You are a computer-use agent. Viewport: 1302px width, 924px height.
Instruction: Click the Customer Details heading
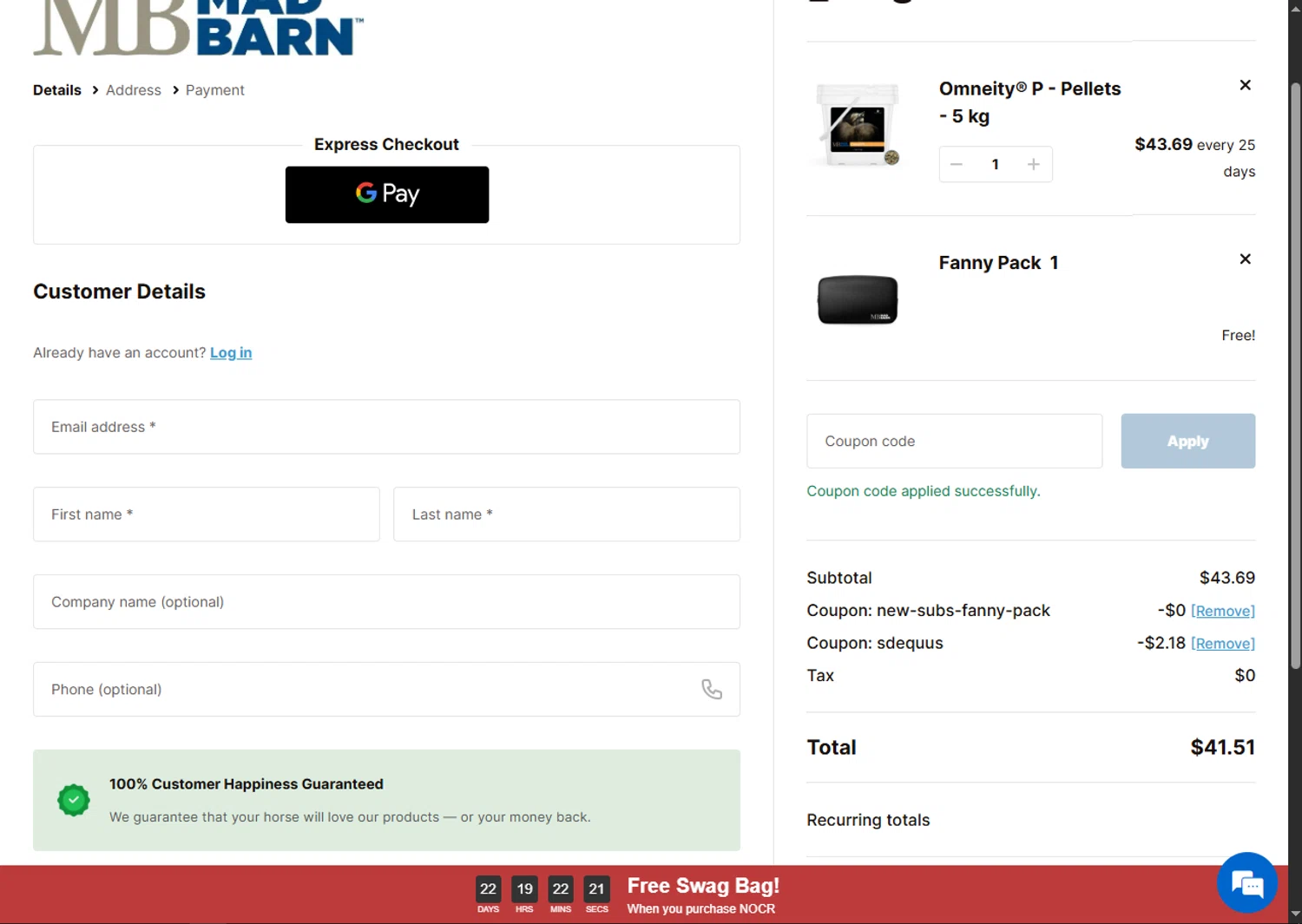120,292
